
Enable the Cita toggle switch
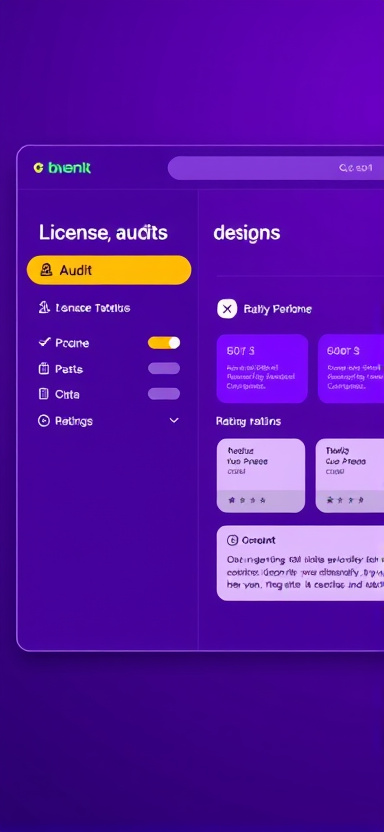tap(164, 394)
